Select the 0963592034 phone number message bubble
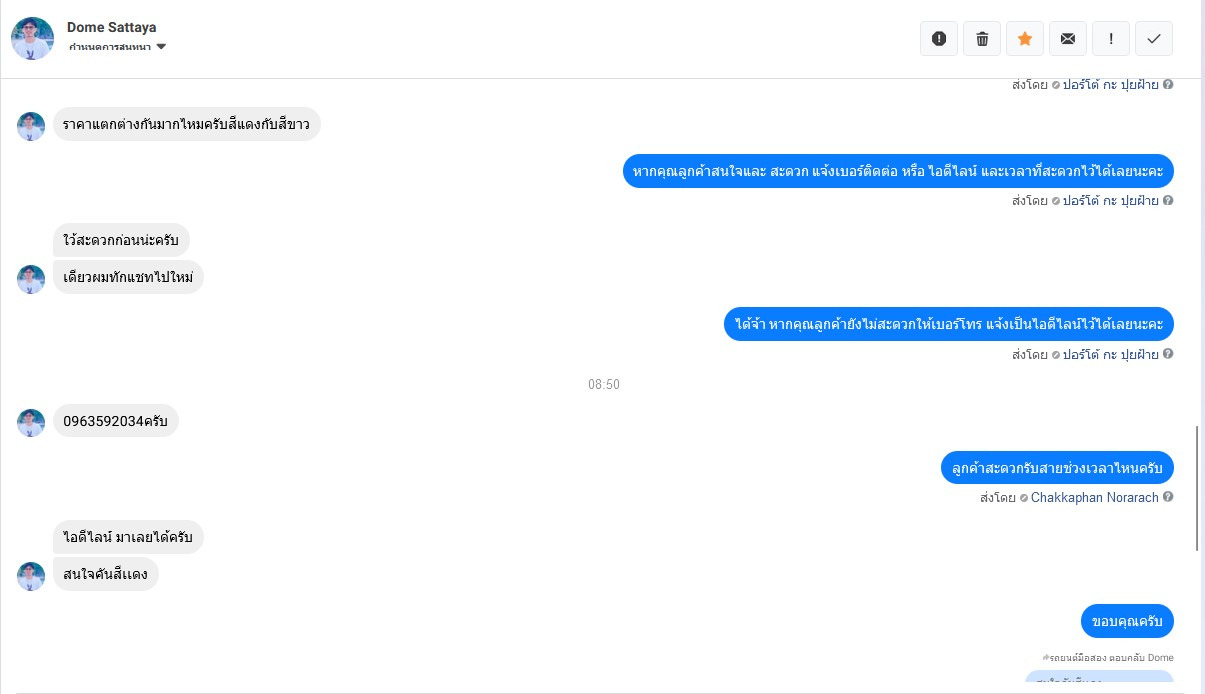The width and height of the screenshot is (1205, 694). 116,421
